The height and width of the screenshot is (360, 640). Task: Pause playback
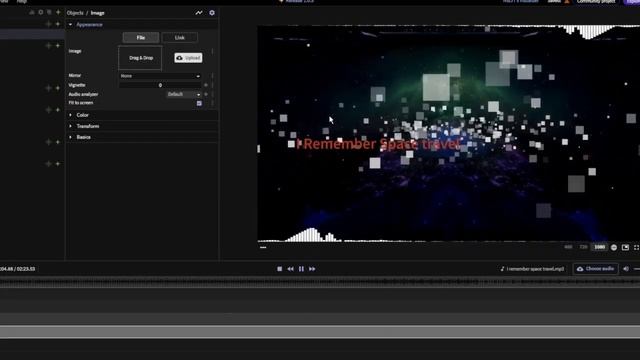click(x=301, y=269)
